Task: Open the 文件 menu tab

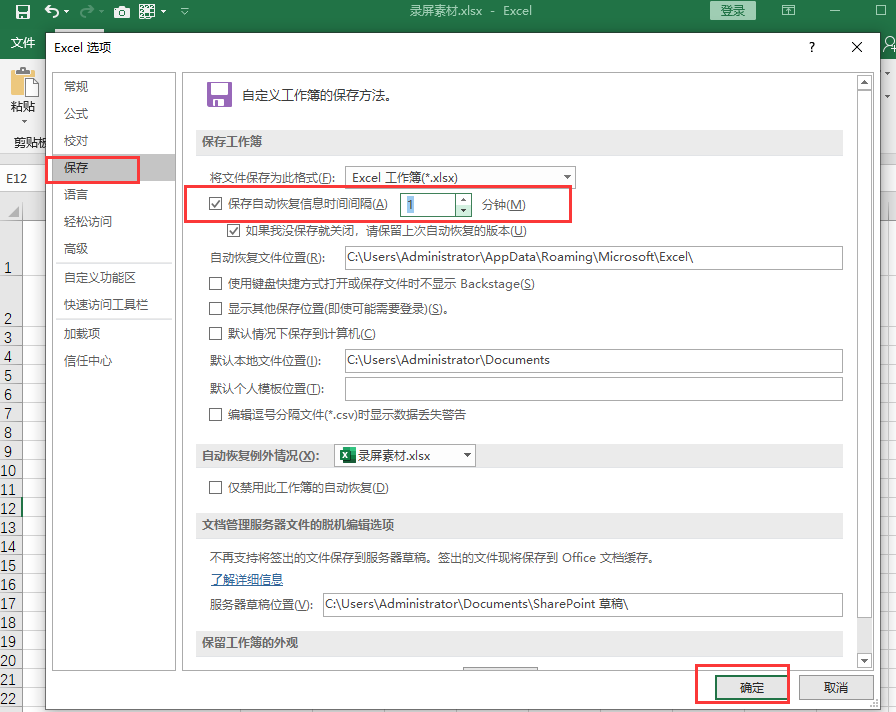Action: (x=23, y=43)
